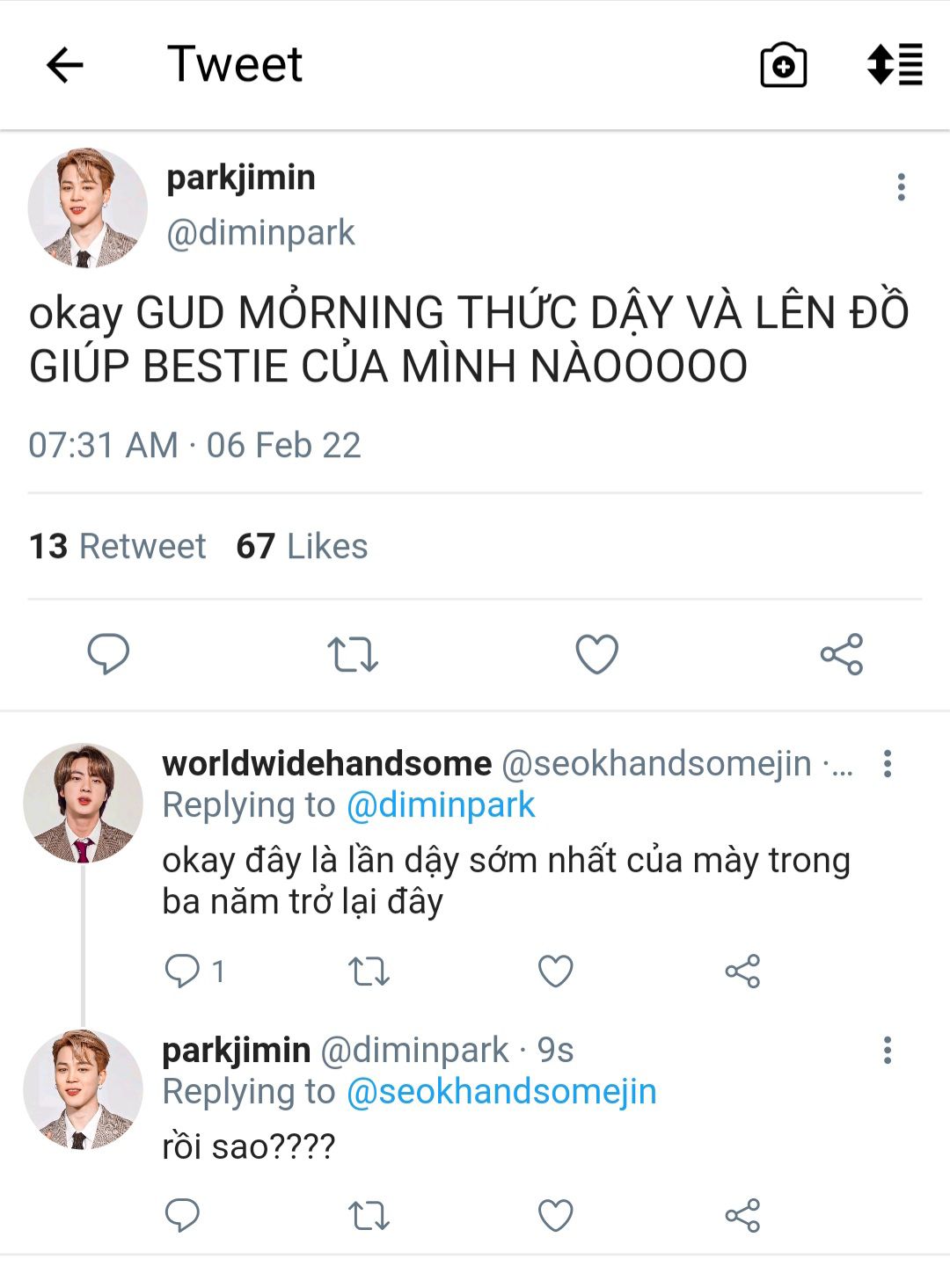This screenshot has width=950, height=1288.
Task: Go back using the arrow icon
Action: [x=65, y=65]
